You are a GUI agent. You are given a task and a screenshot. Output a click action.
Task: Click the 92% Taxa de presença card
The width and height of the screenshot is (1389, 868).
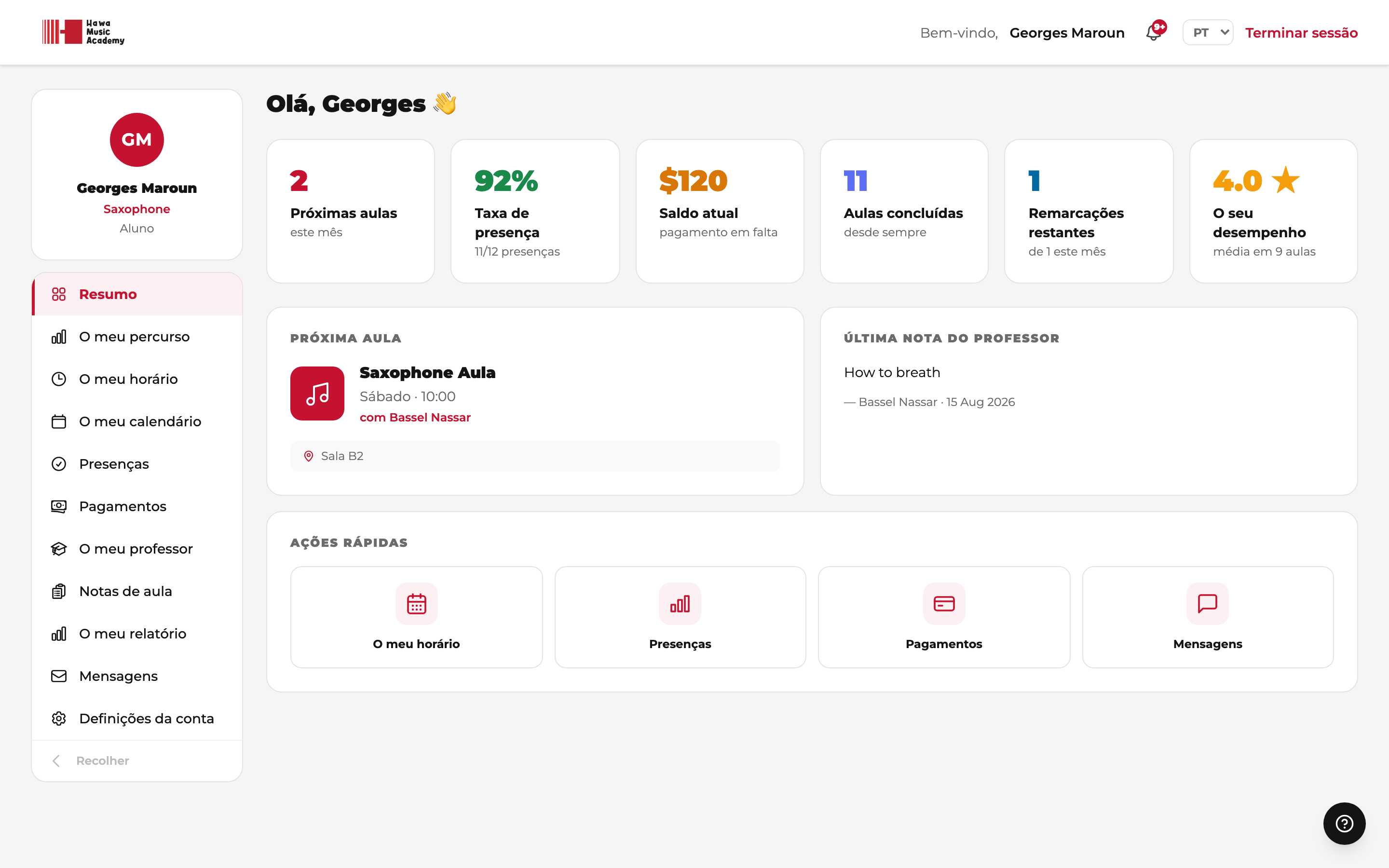[x=535, y=211]
